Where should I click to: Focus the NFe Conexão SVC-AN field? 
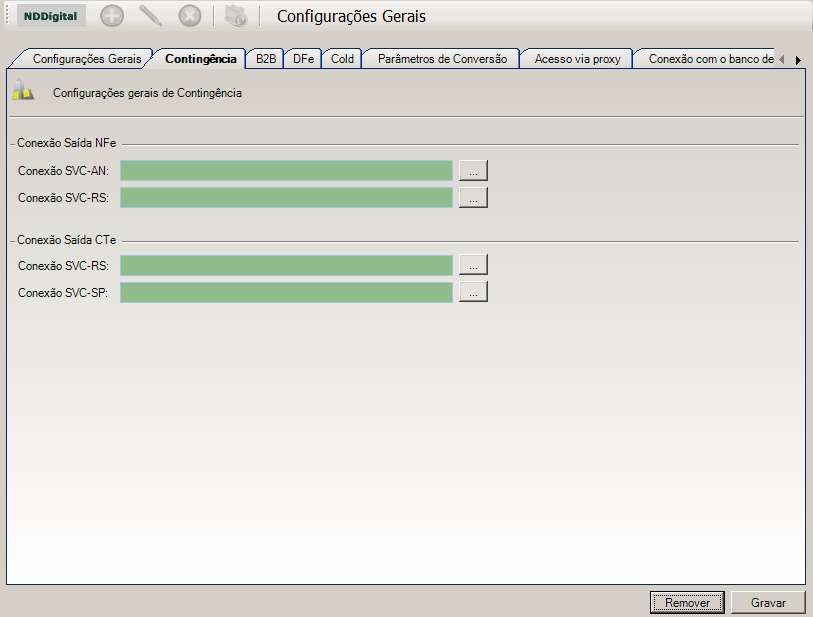coord(286,171)
